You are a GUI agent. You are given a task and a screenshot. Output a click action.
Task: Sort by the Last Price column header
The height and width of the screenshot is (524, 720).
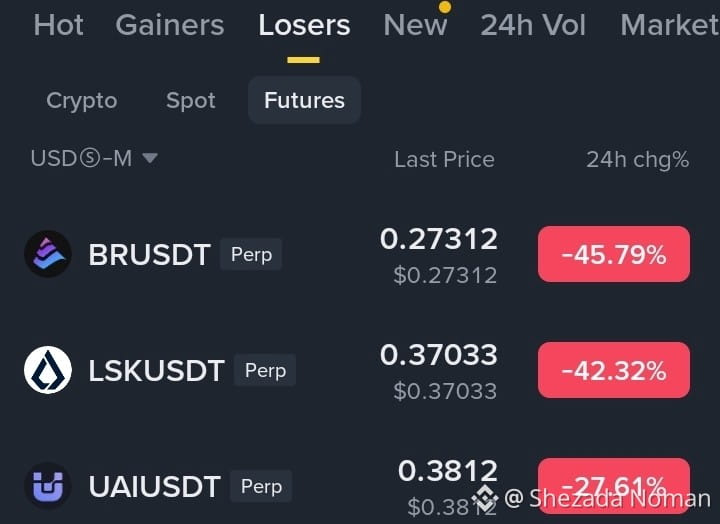click(444, 159)
